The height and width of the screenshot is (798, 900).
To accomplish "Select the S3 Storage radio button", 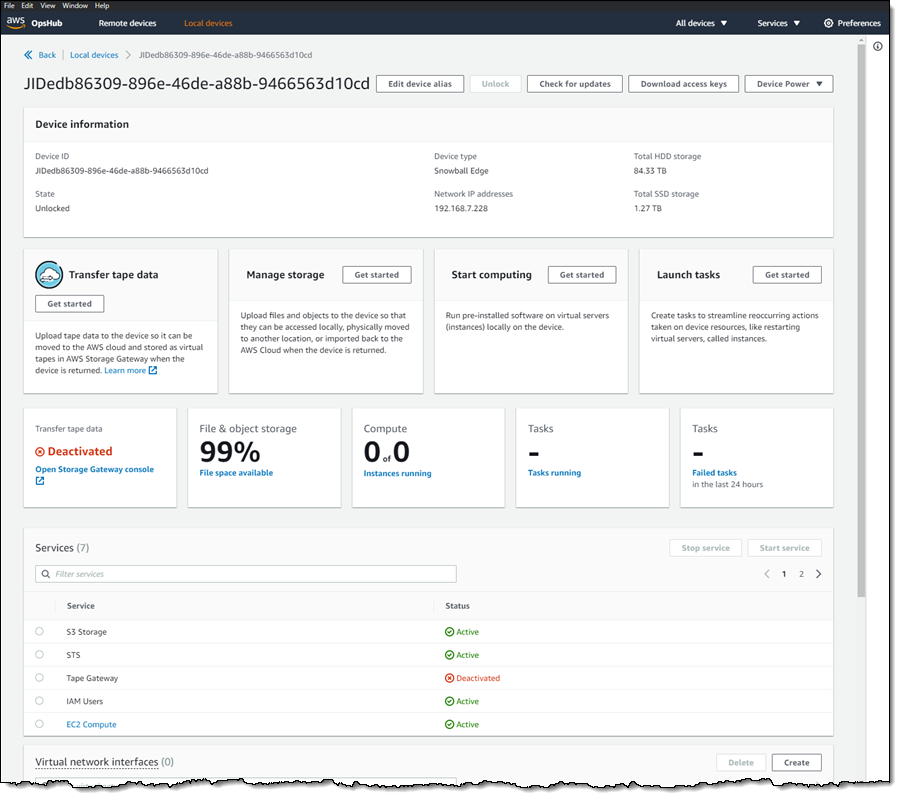I will [x=40, y=632].
